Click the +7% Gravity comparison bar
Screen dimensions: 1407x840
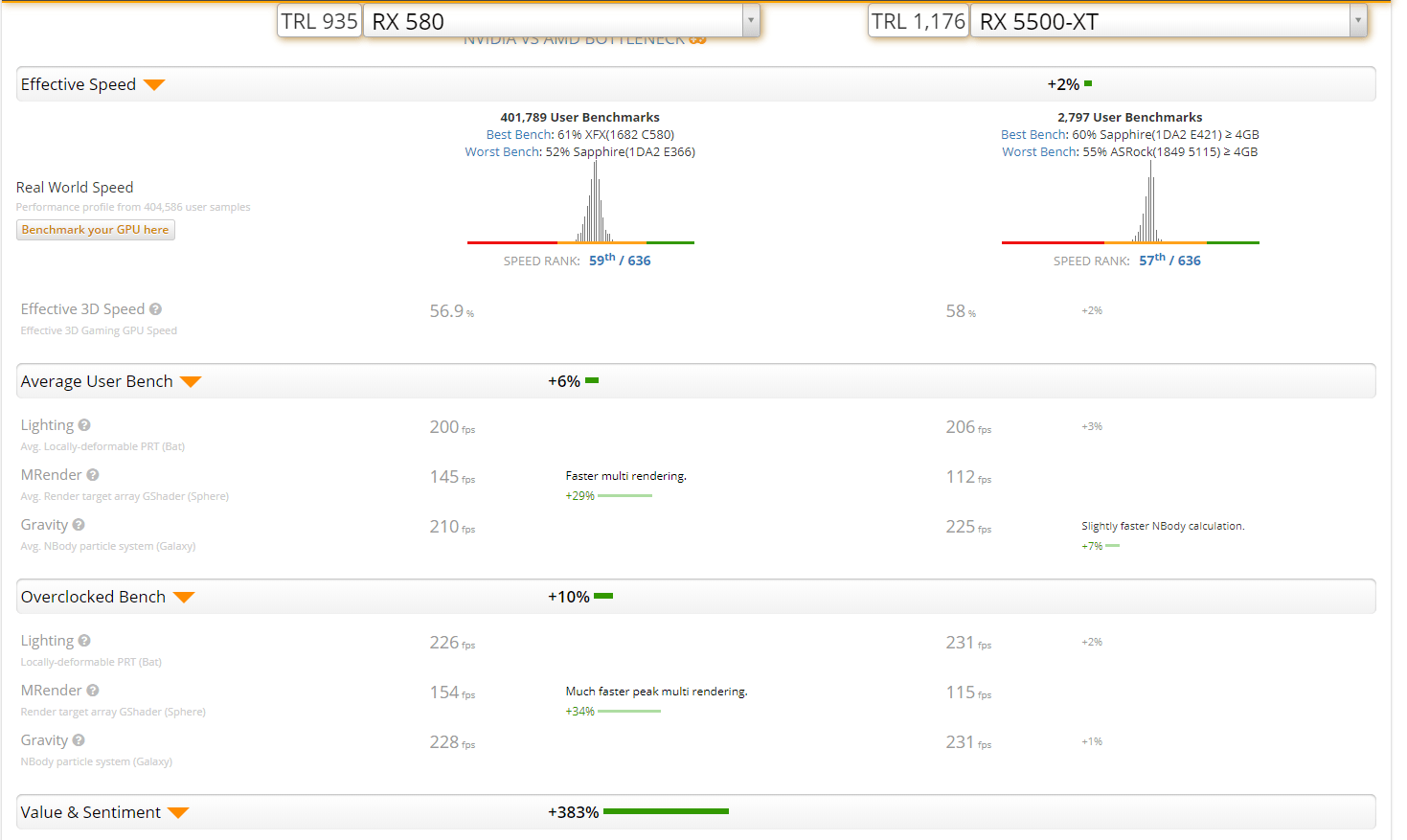coord(1112,546)
